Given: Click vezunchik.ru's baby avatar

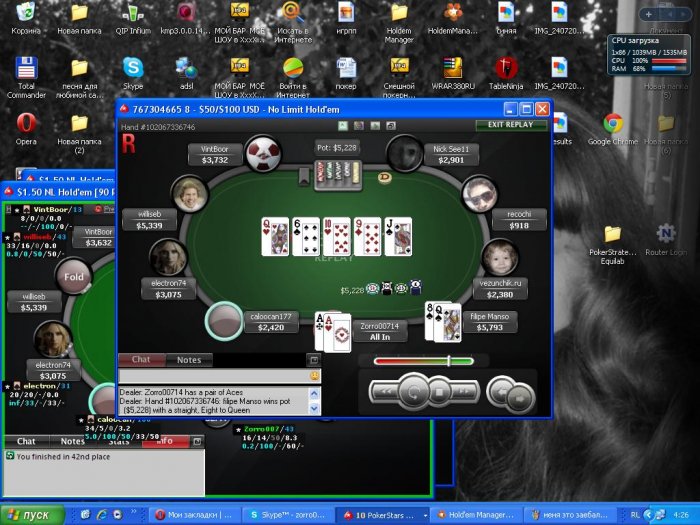Looking at the screenshot, I should [x=500, y=258].
